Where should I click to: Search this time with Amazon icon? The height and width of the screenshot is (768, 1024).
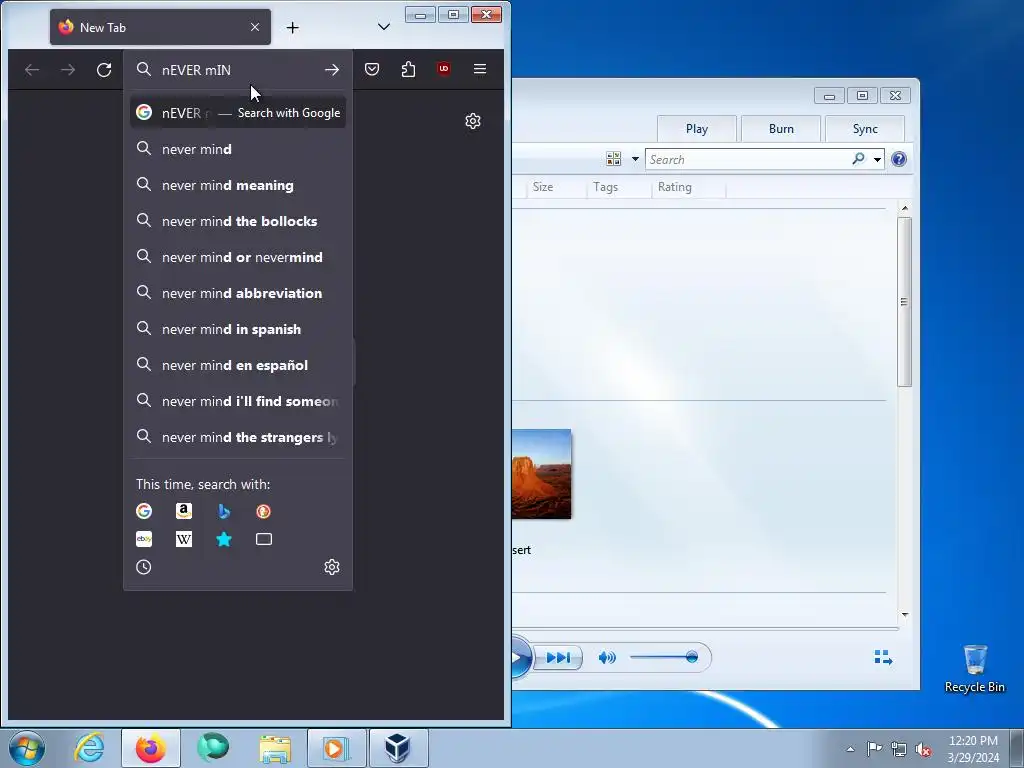[x=184, y=511]
